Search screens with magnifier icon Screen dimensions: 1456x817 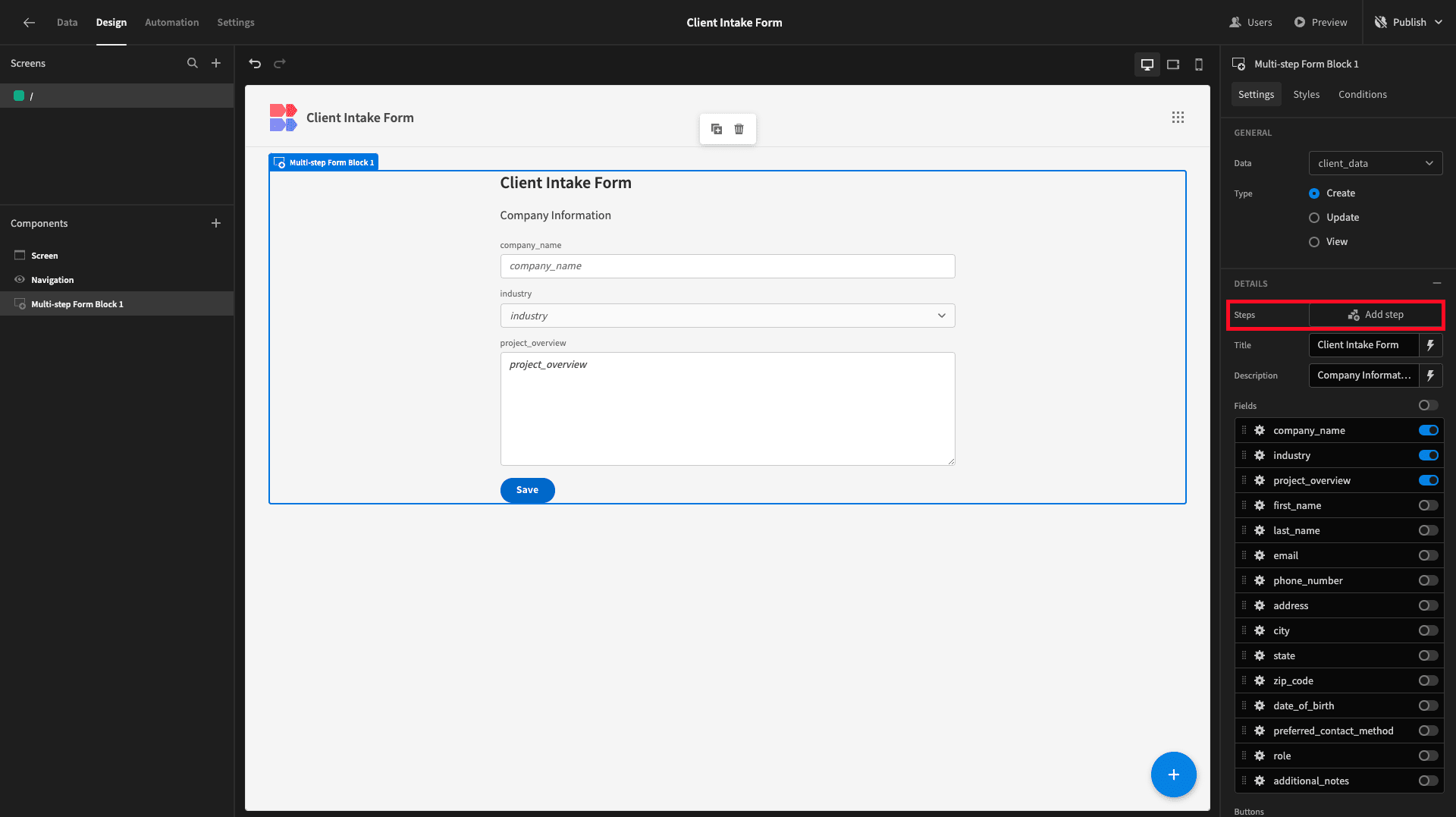tap(193, 63)
